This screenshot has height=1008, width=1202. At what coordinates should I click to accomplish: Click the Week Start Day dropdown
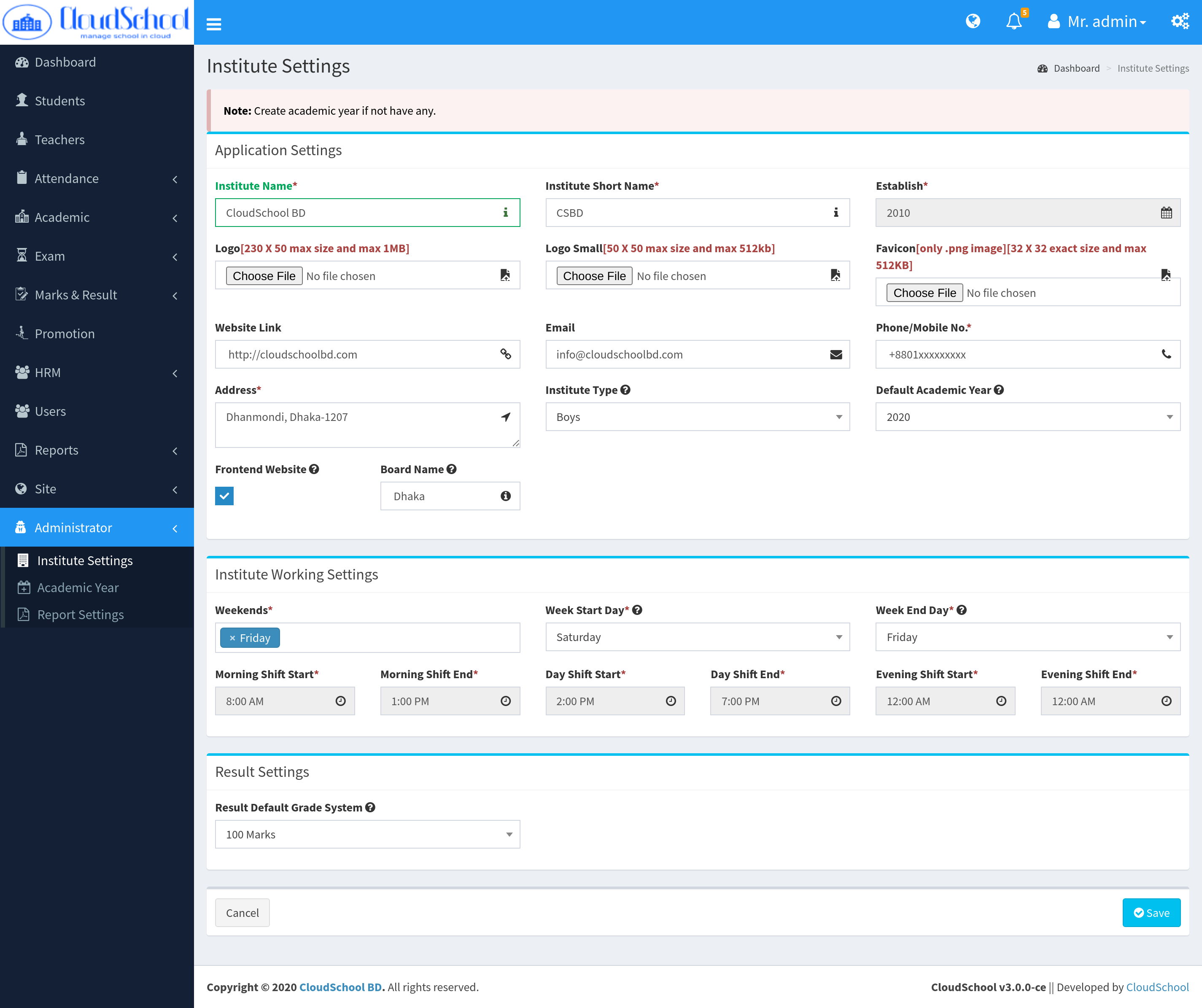(697, 637)
